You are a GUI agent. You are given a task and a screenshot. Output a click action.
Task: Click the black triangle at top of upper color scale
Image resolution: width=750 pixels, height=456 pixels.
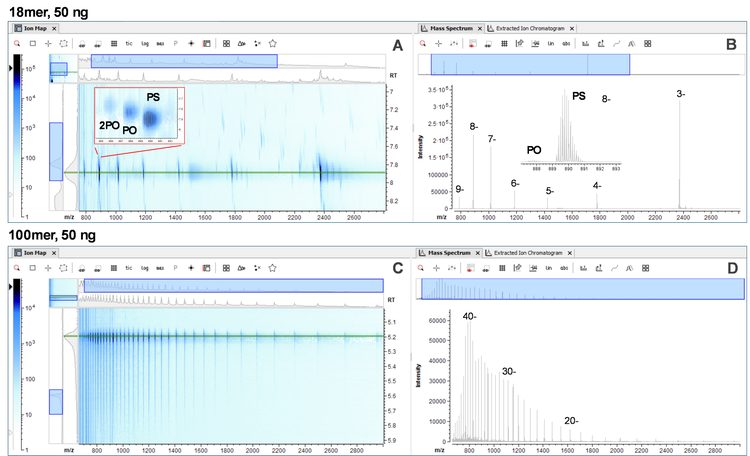(11, 67)
